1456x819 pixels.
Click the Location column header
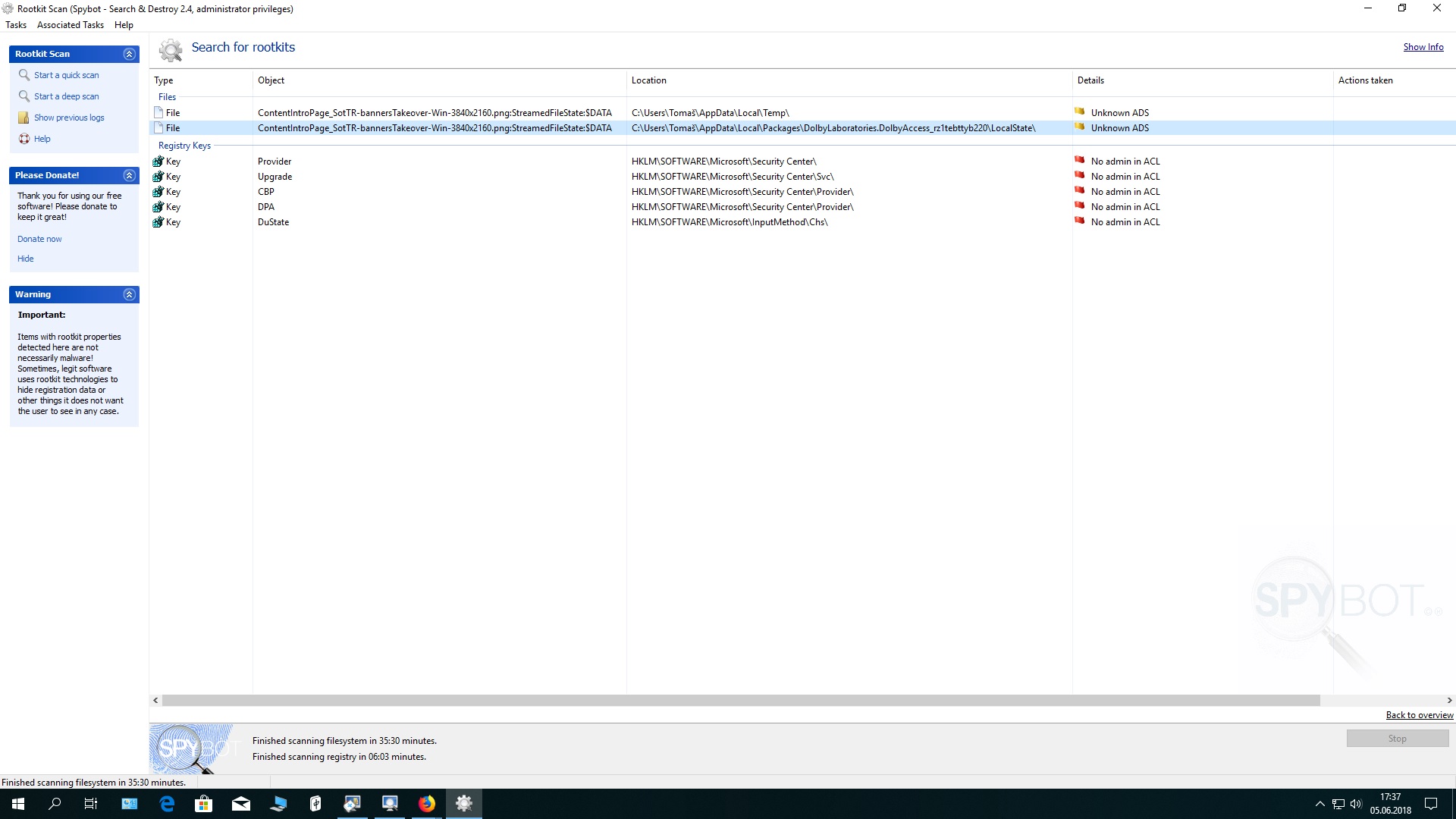[x=649, y=80]
